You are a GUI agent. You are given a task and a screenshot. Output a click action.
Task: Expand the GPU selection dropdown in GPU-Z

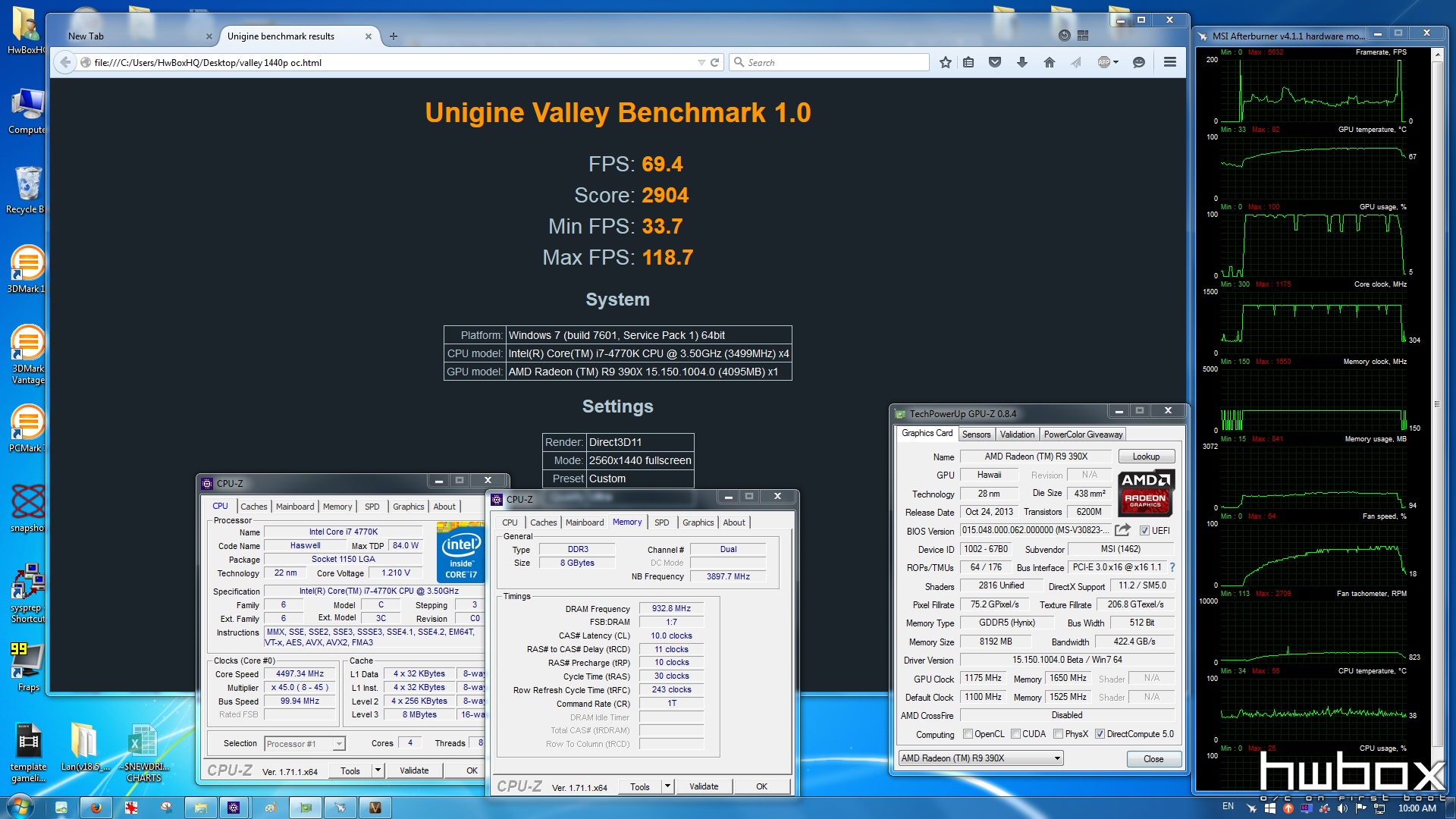(1057, 758)
